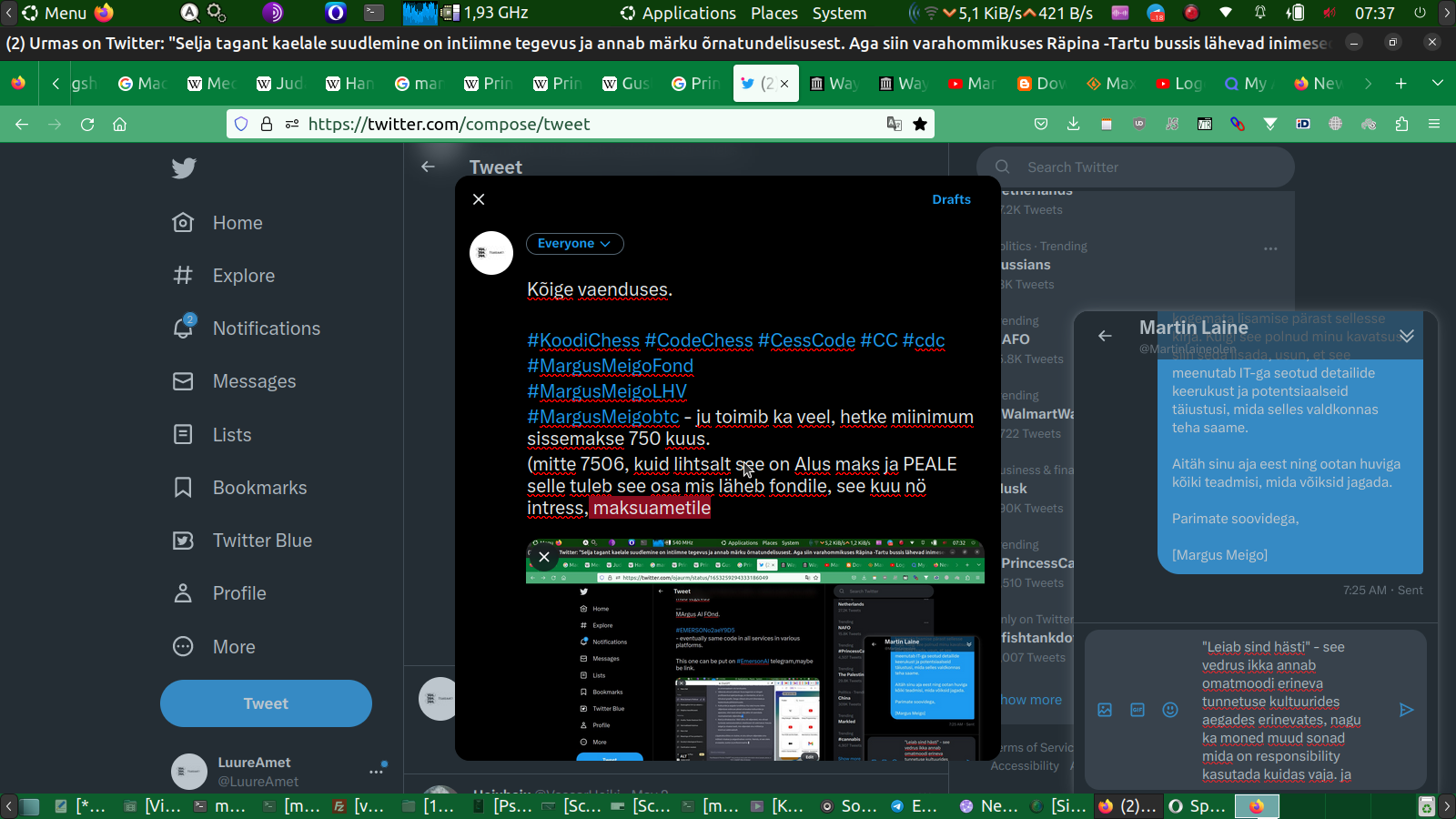Switch to the Jud browser tab

tap(280, 84)
